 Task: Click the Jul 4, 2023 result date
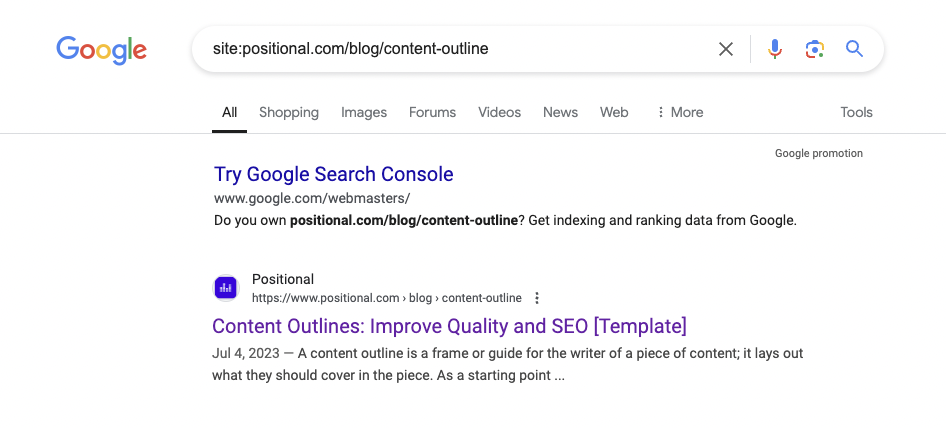[x=246, y=353]
